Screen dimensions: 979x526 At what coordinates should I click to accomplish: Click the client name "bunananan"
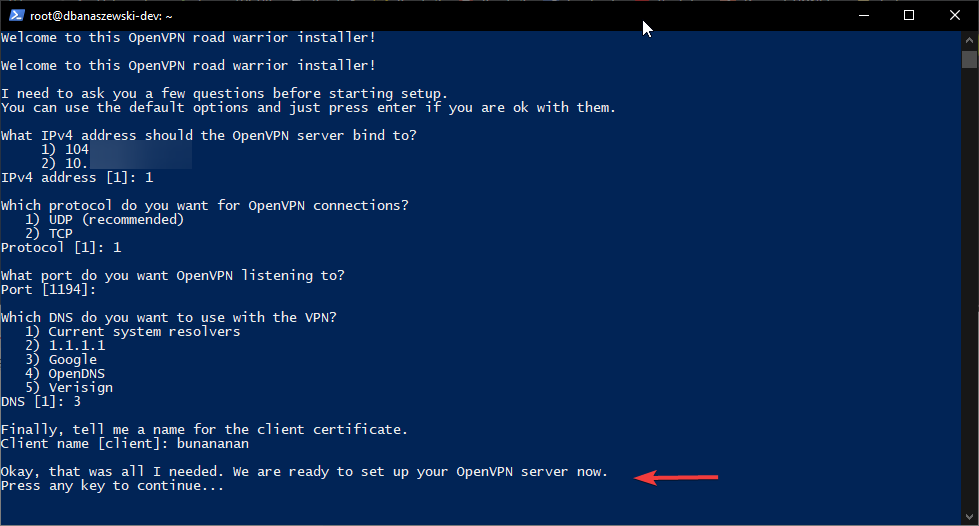tap(212, 443)
